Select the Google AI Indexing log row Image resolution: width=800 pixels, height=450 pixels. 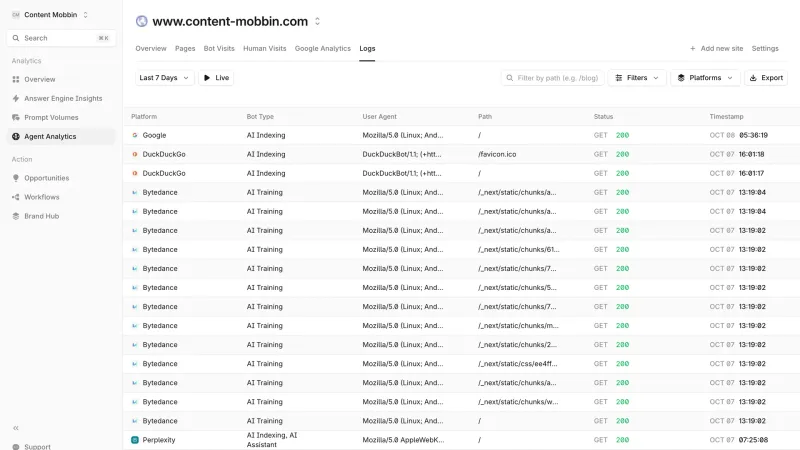click(x=461, y=135)
